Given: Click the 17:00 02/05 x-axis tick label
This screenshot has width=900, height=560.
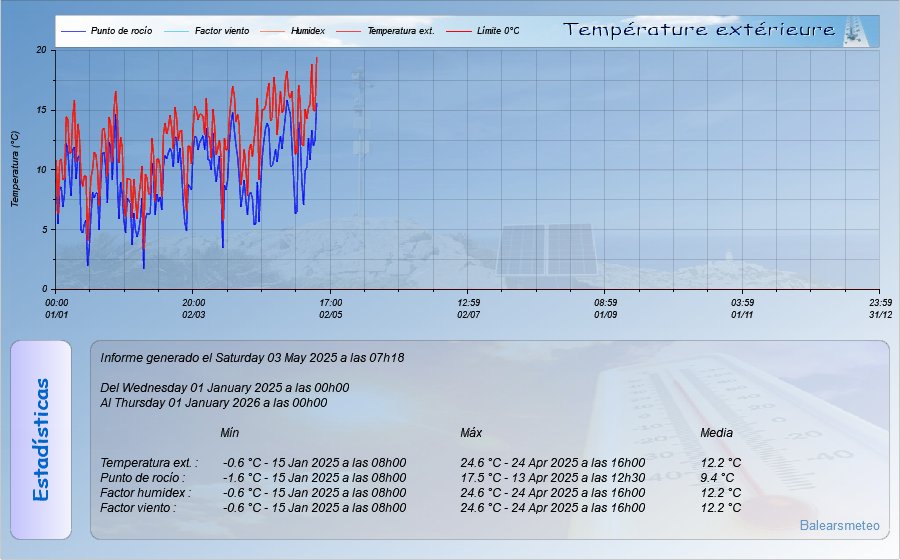Looking at the screenshot, I should coord(331,309).
